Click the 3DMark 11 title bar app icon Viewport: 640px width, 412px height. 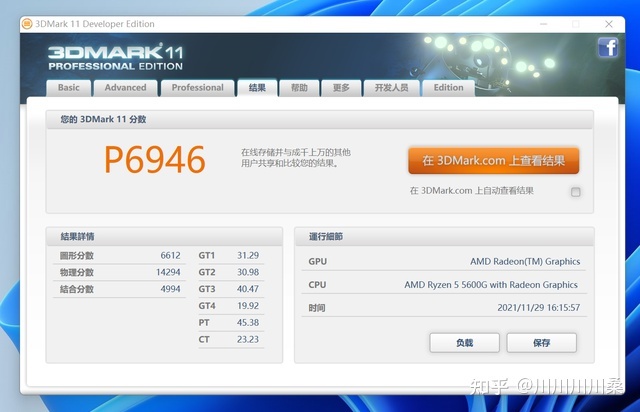(27, 24)
